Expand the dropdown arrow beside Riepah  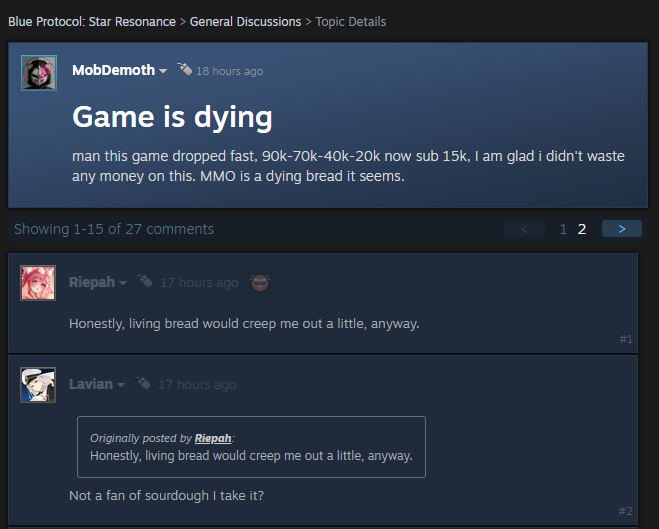pyautogui.click(x=123, y=283)
